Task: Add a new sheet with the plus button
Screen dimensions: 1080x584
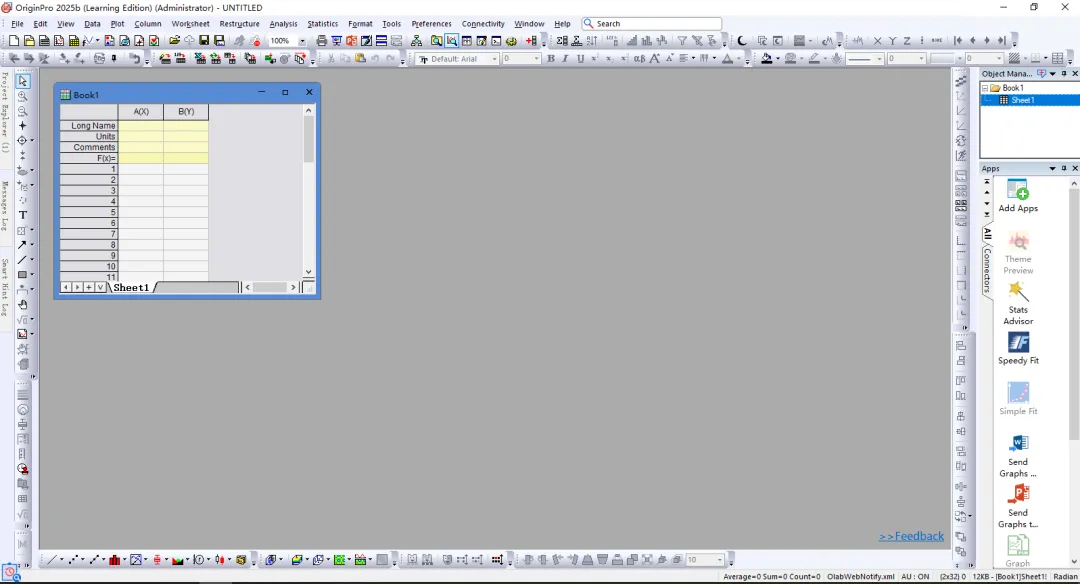Action: point(89,287)
